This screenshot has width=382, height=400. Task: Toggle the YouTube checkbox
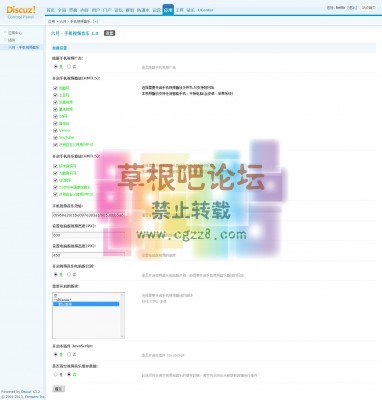[55, 138]
